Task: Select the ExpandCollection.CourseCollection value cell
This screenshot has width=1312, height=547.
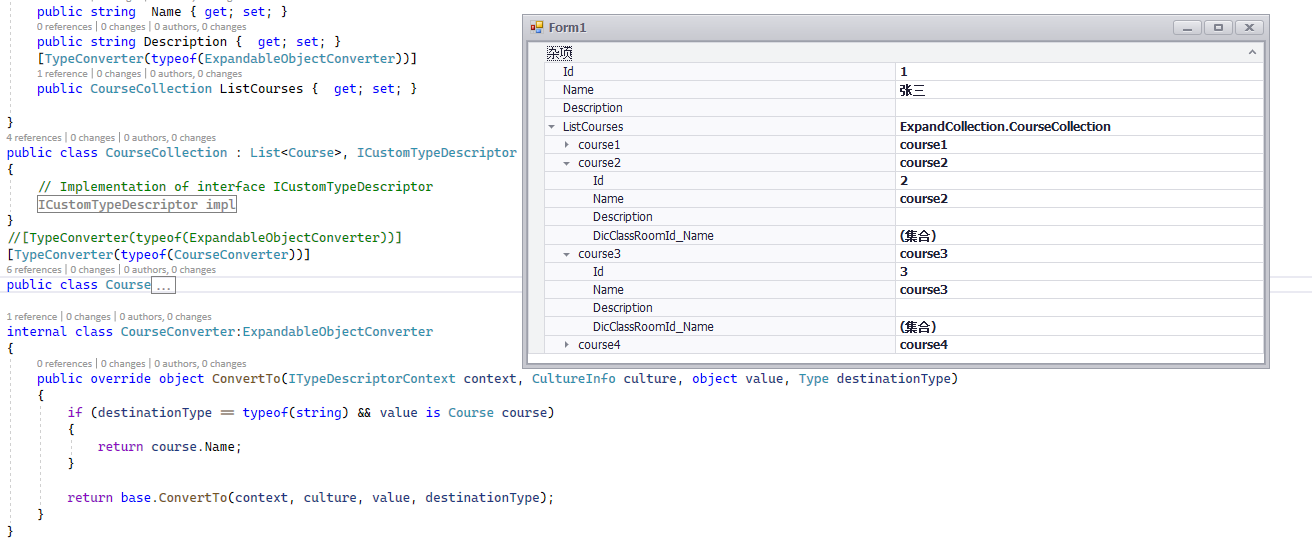Action: tap(1078, 127)
